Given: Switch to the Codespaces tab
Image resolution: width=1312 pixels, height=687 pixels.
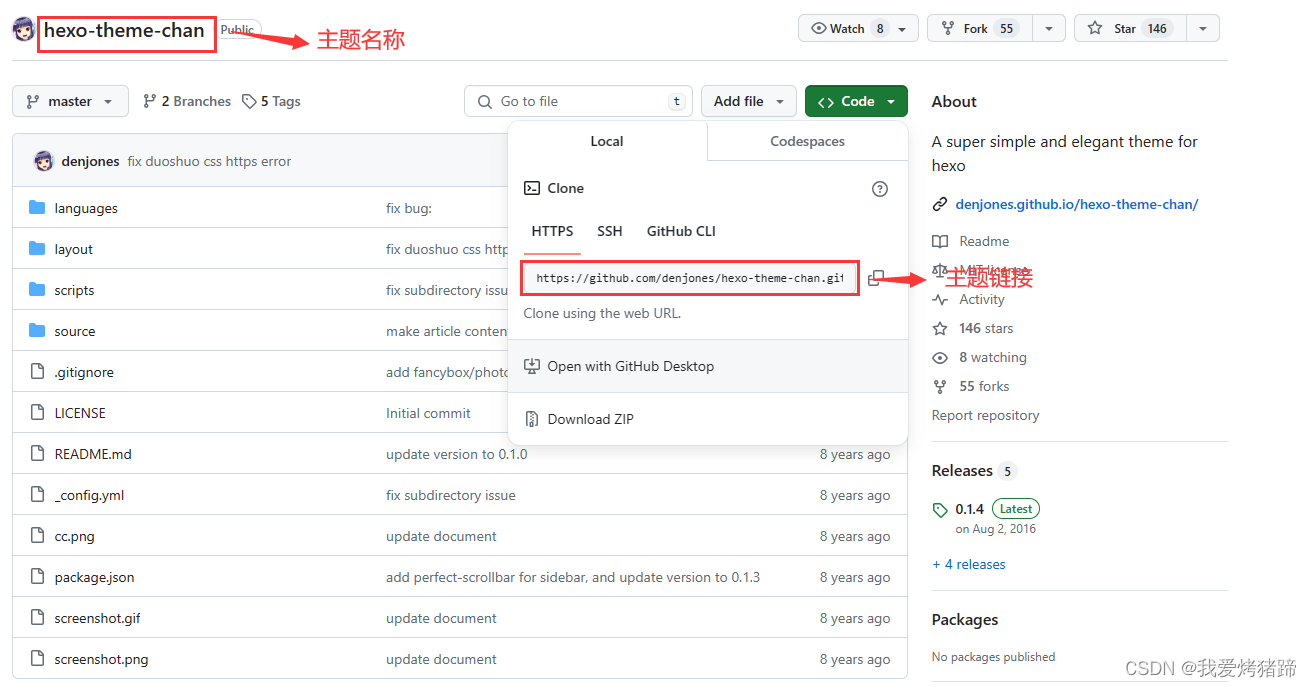Looking at the screenshot, I should [x=807, y=141].
